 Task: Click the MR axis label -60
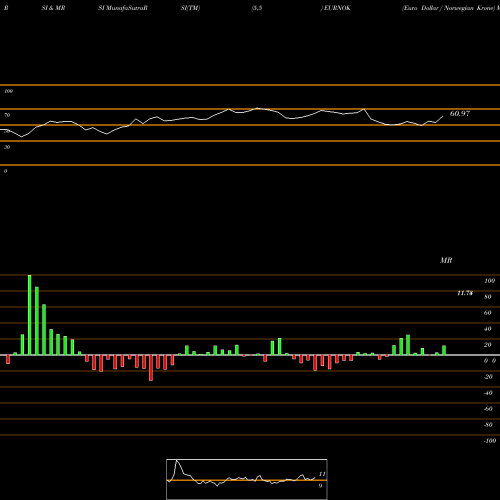488,409
